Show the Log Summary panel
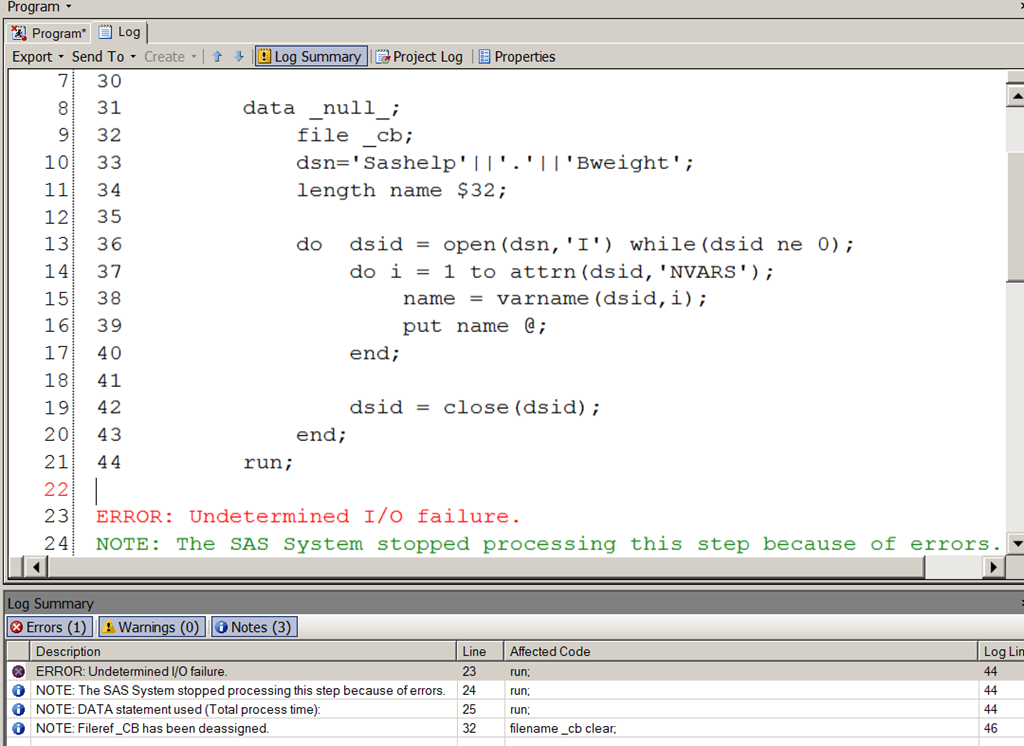Viewport: 1024px width, 746px height. [310, 56]
